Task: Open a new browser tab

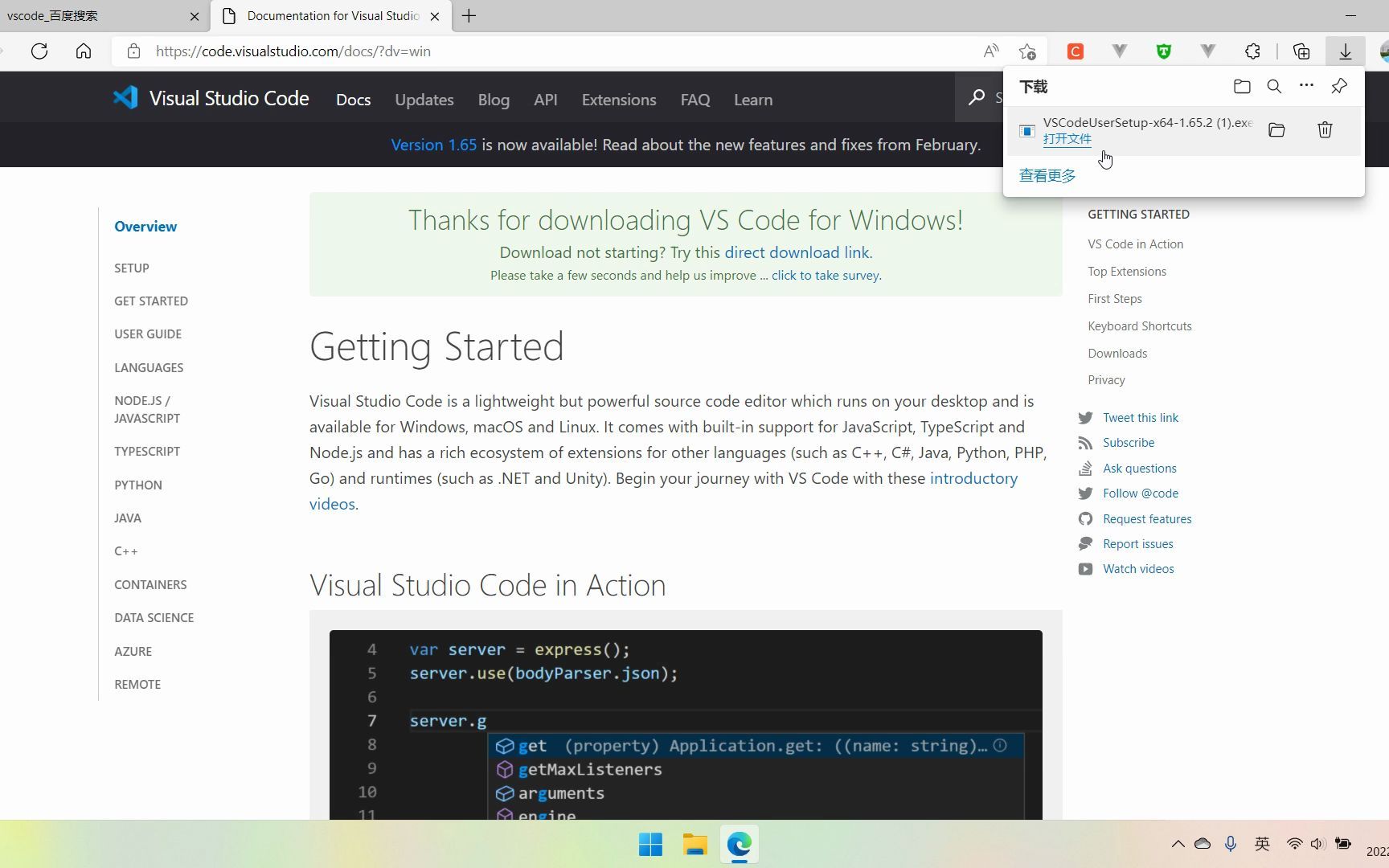Action: coord(469,16)
